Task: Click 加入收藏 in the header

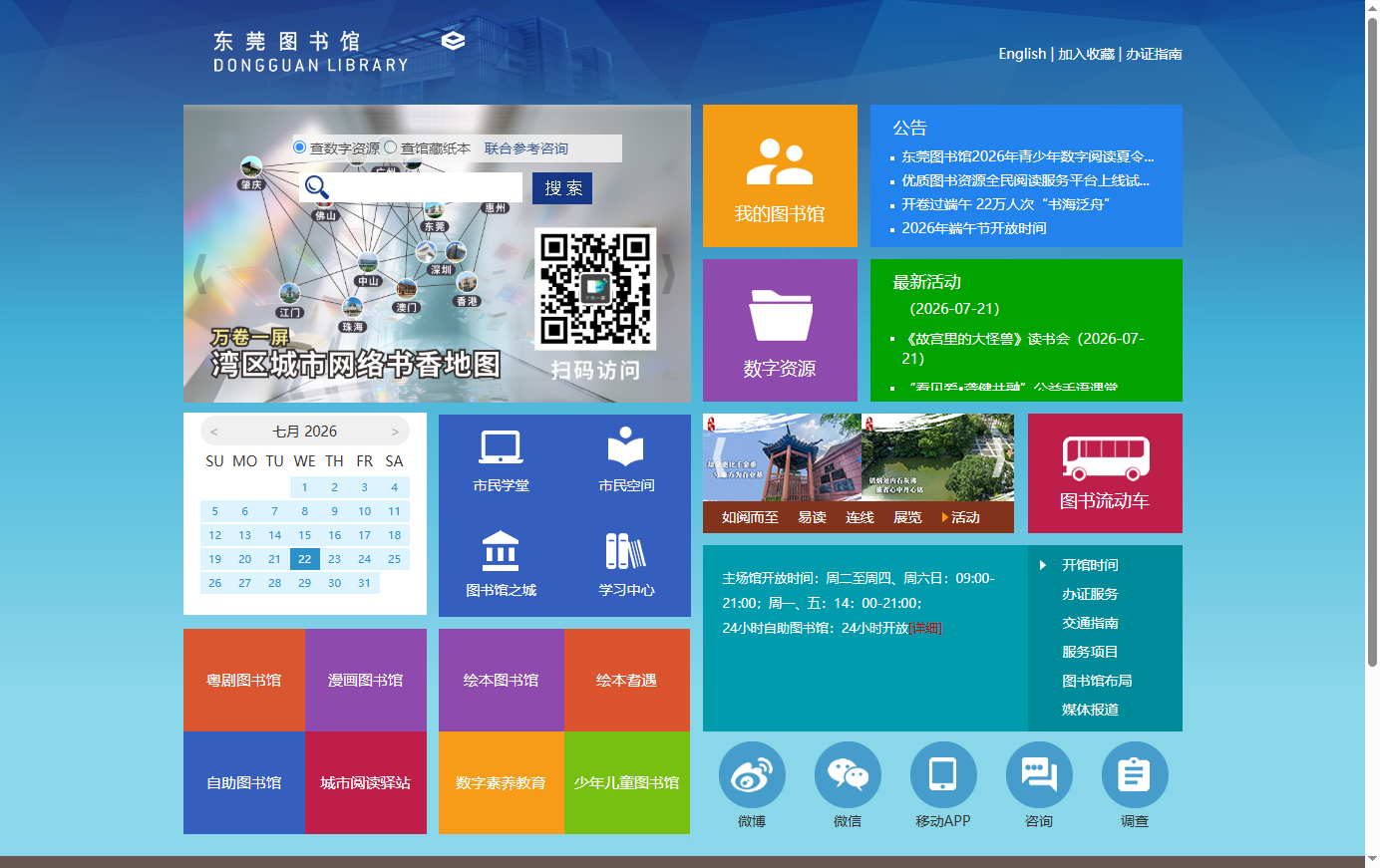Action: [x=1086, y=54]
